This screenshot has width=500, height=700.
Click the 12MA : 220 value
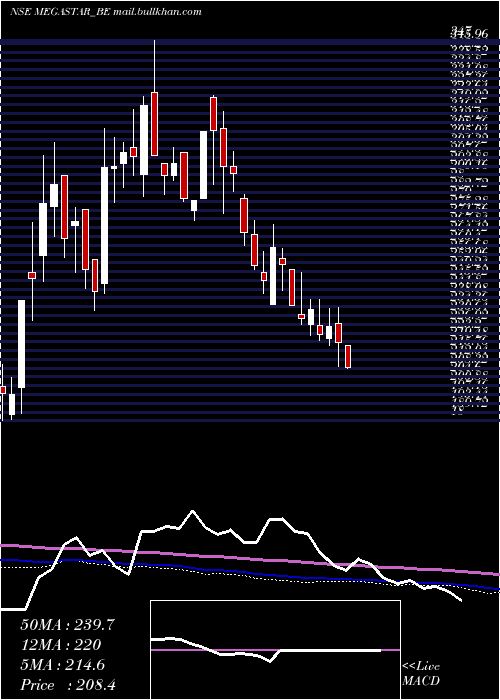pos(60,645)
